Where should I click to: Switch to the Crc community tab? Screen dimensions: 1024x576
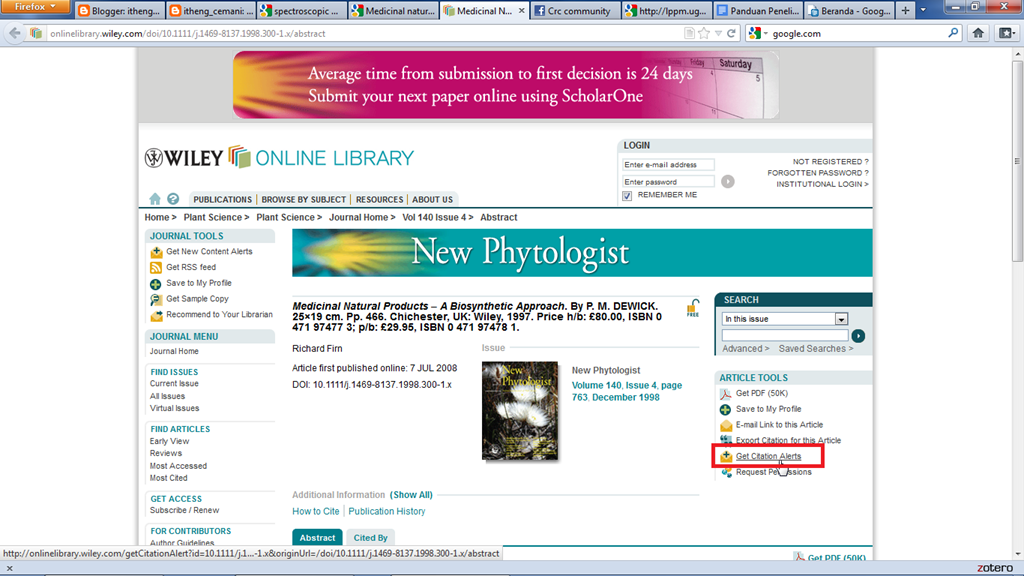(574, 10)
